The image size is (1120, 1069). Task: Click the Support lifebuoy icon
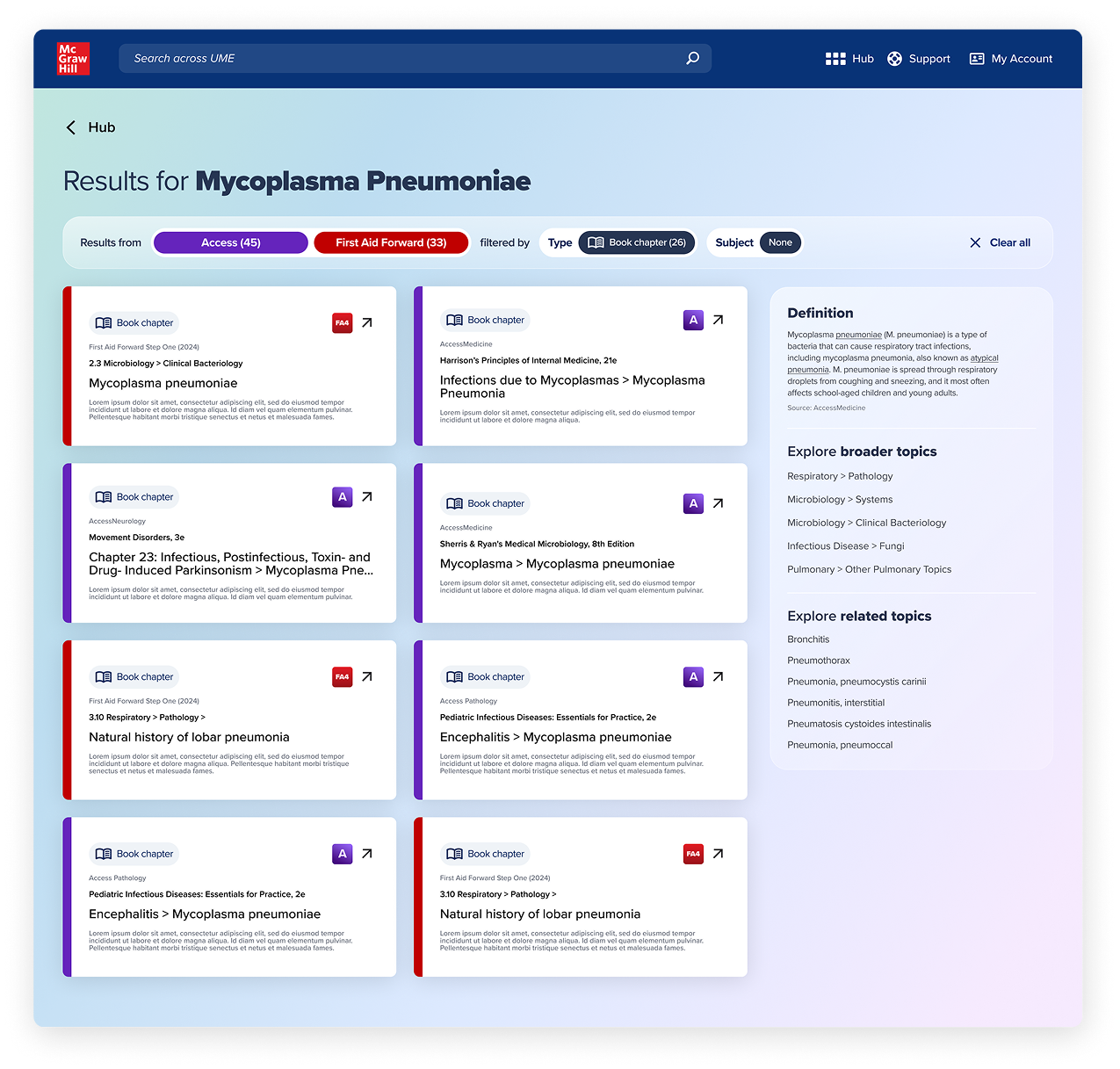894,59
